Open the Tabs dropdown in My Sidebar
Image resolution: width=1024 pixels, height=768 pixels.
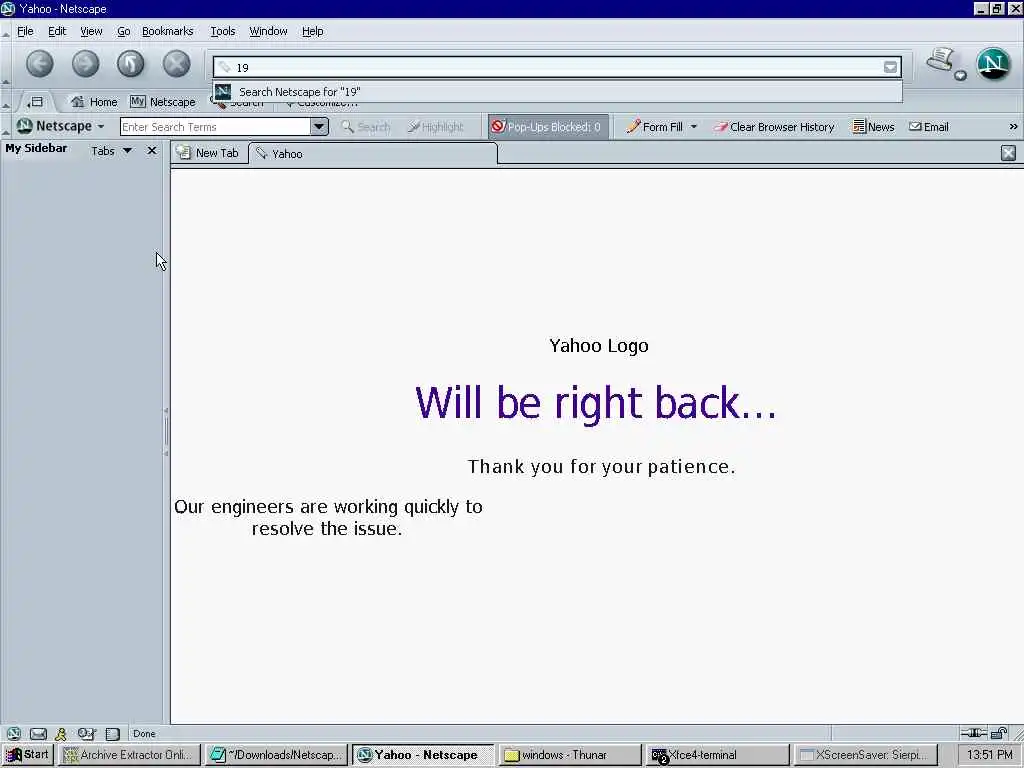click(x=112, y=151)
